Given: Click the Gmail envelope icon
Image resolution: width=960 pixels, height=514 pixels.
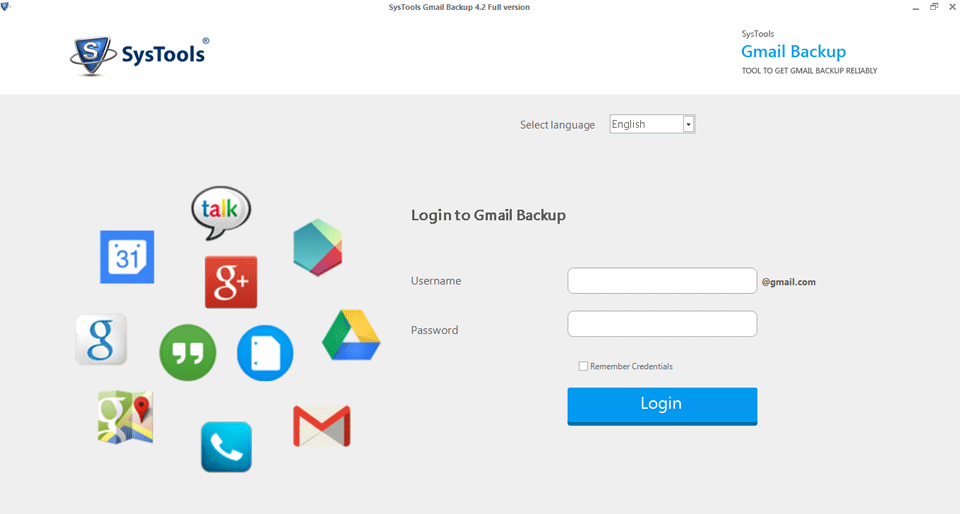Looking at the screenshot, I should [x=321, y=426].
